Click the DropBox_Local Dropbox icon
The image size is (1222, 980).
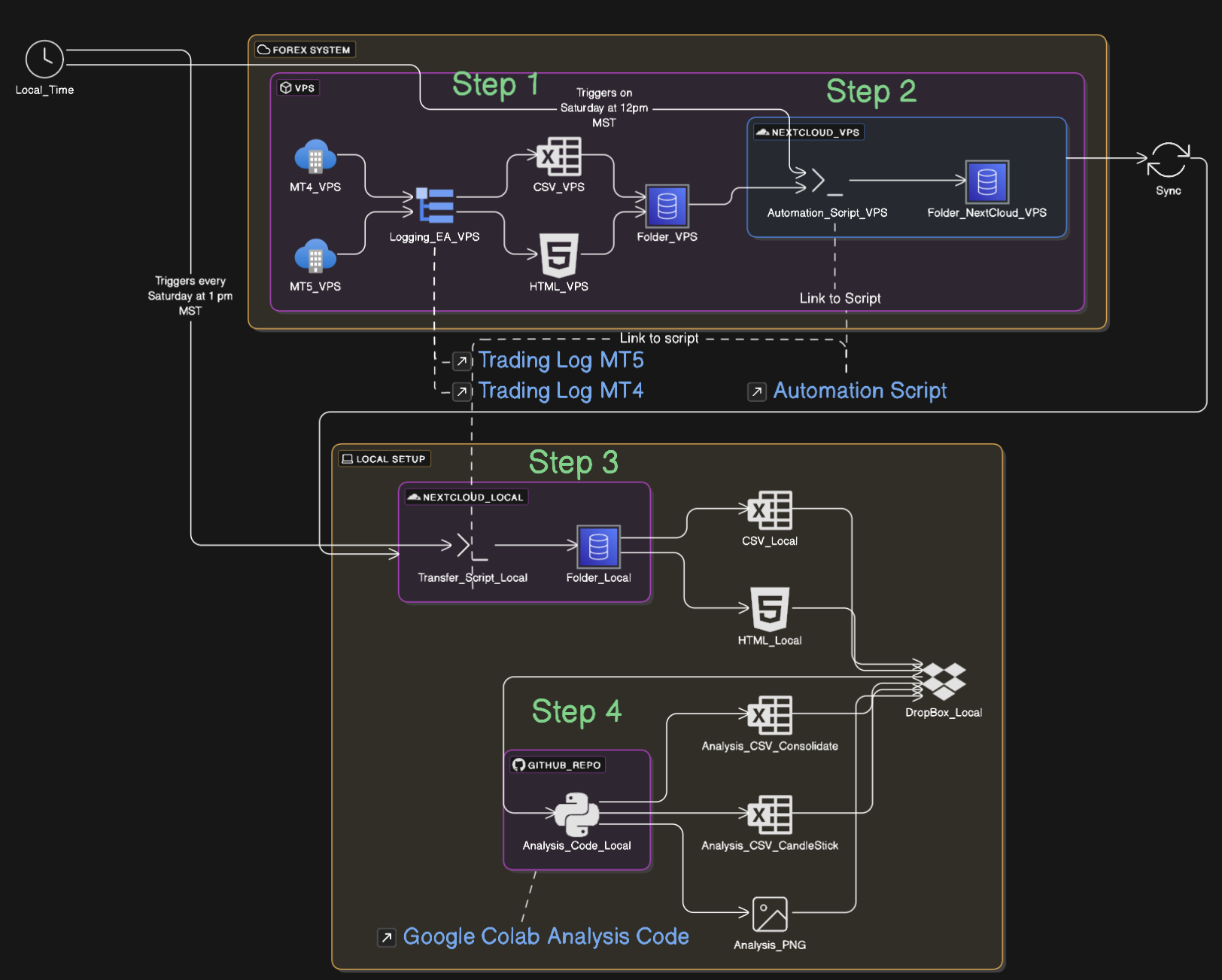pyautogui.click(x=944, y=681)
